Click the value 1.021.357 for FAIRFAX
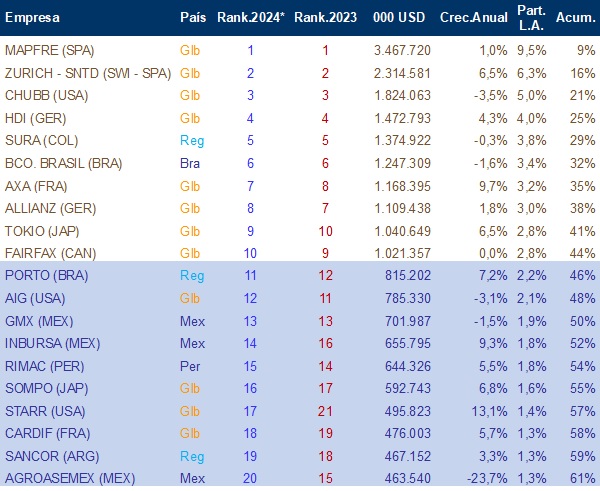The width and height of the screenshot is (600, 491). coord(402,253)
